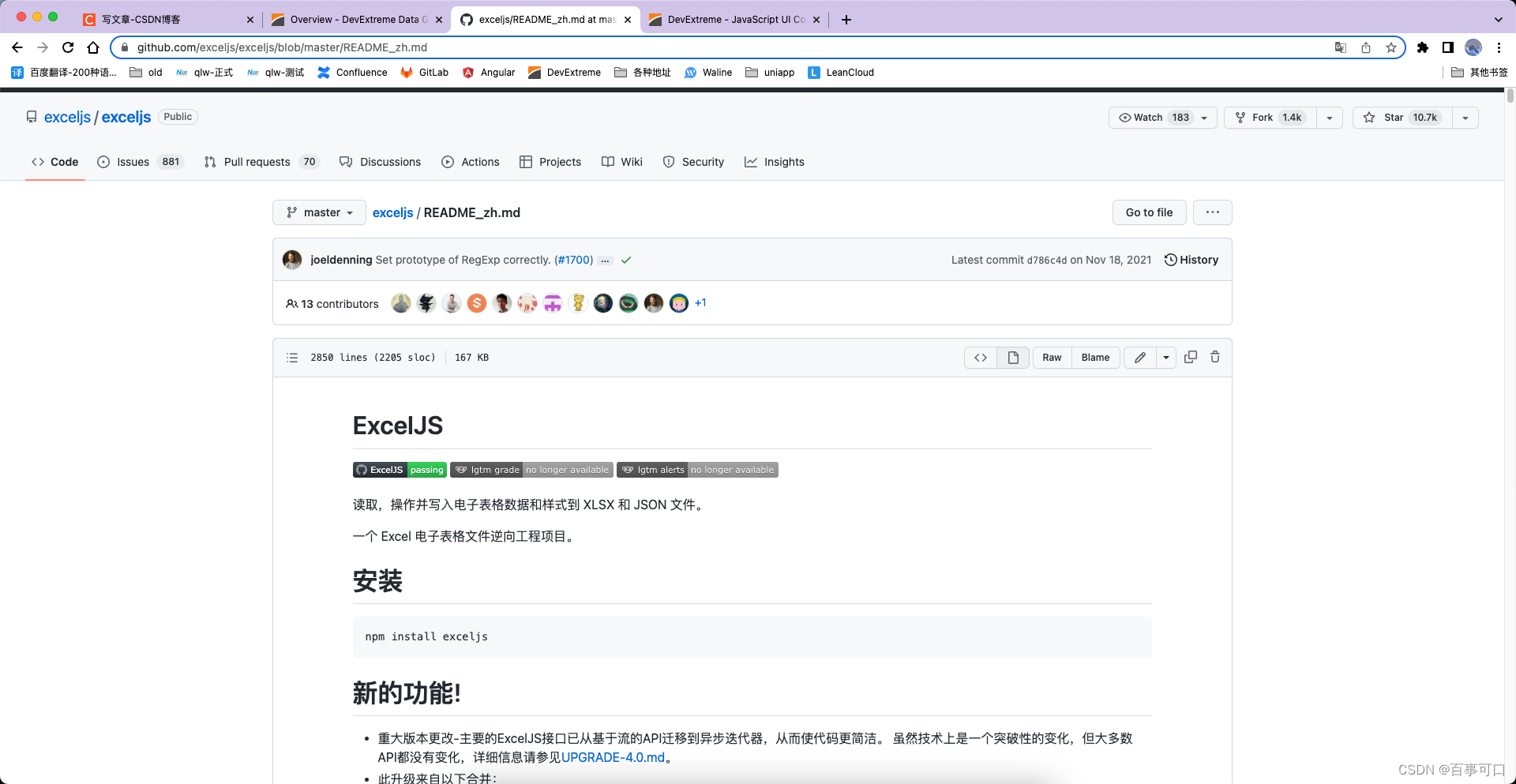Open the three-dots more file options button
Viewport: 1516px width, 784px height.
(1213, 212)
